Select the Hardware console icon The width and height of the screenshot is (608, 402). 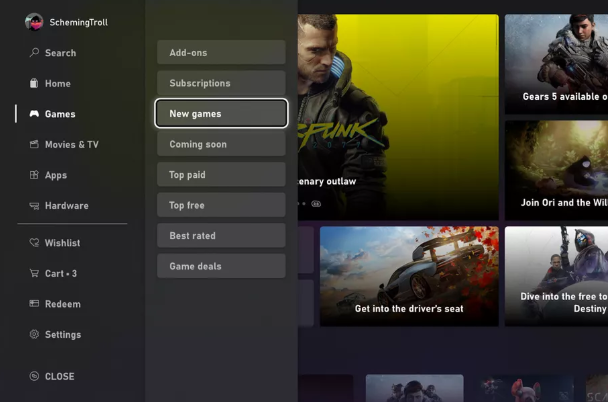[x=34, y=206]
